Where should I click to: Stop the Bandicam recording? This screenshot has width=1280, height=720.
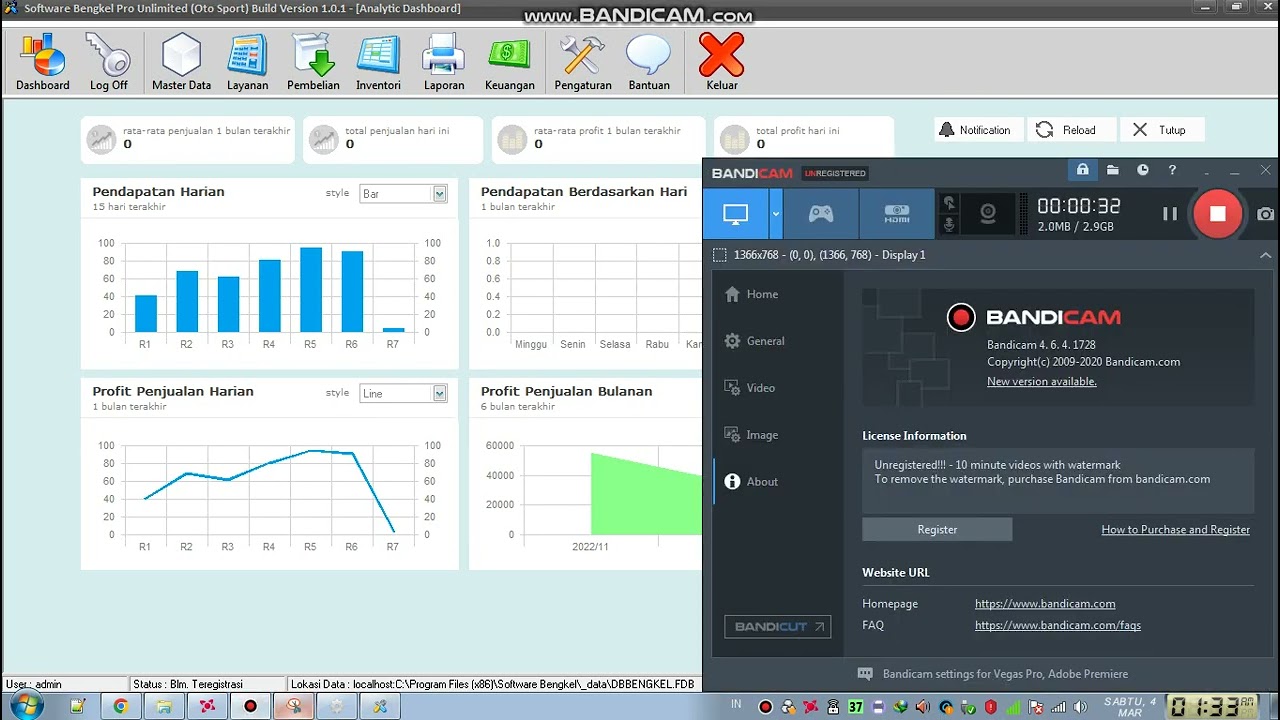point(1217,213)
